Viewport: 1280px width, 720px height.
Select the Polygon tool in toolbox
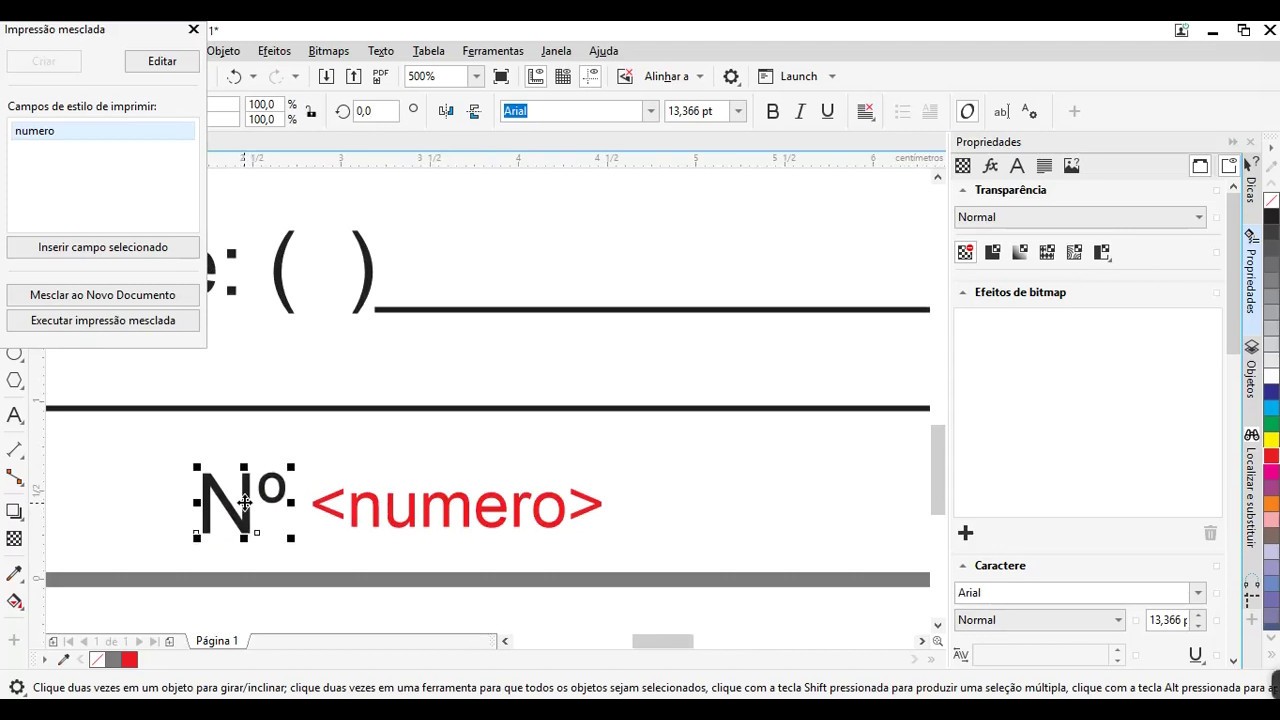point(15,380)
